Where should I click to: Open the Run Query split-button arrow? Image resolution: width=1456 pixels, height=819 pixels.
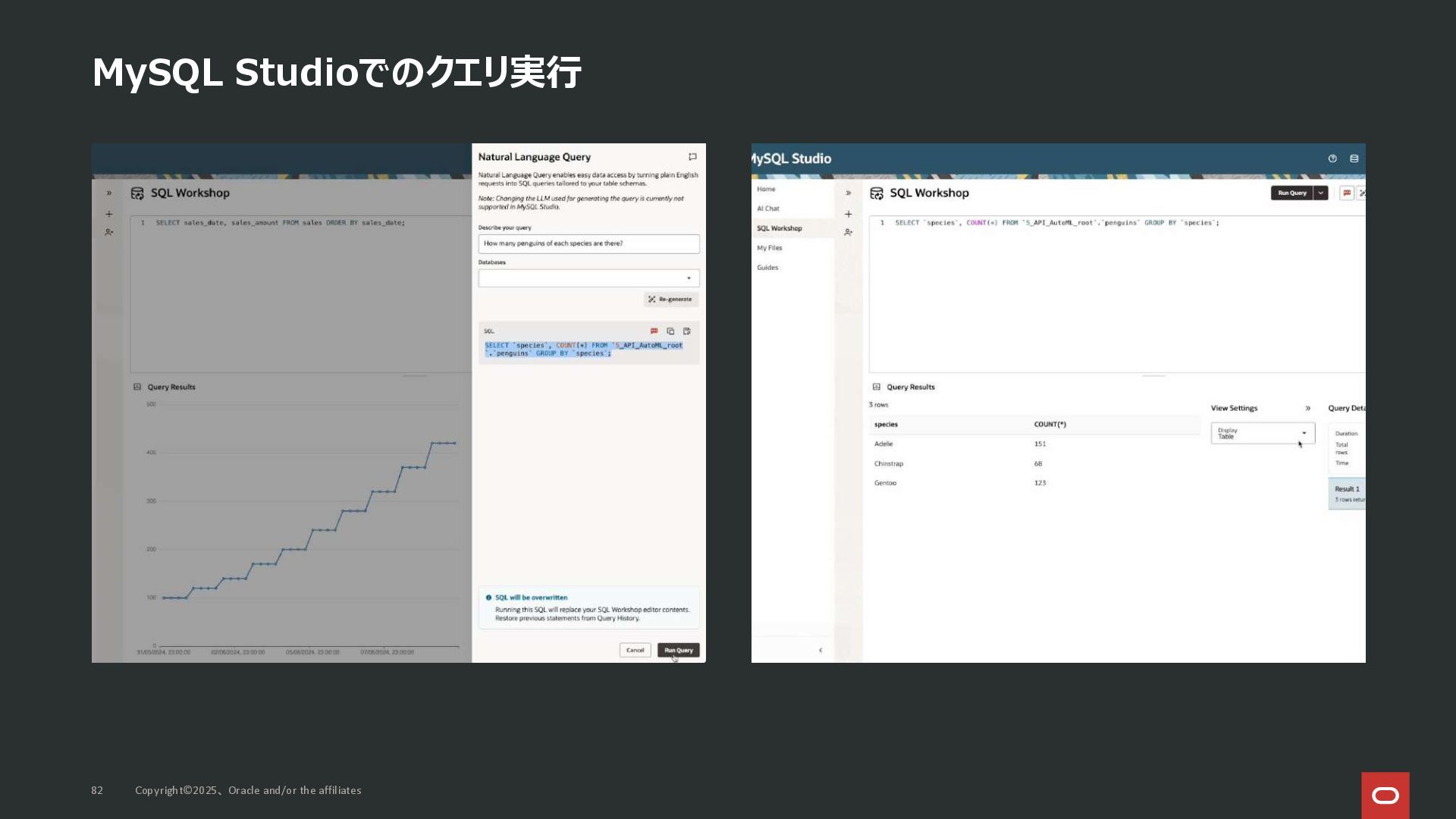coord(1321,193)
